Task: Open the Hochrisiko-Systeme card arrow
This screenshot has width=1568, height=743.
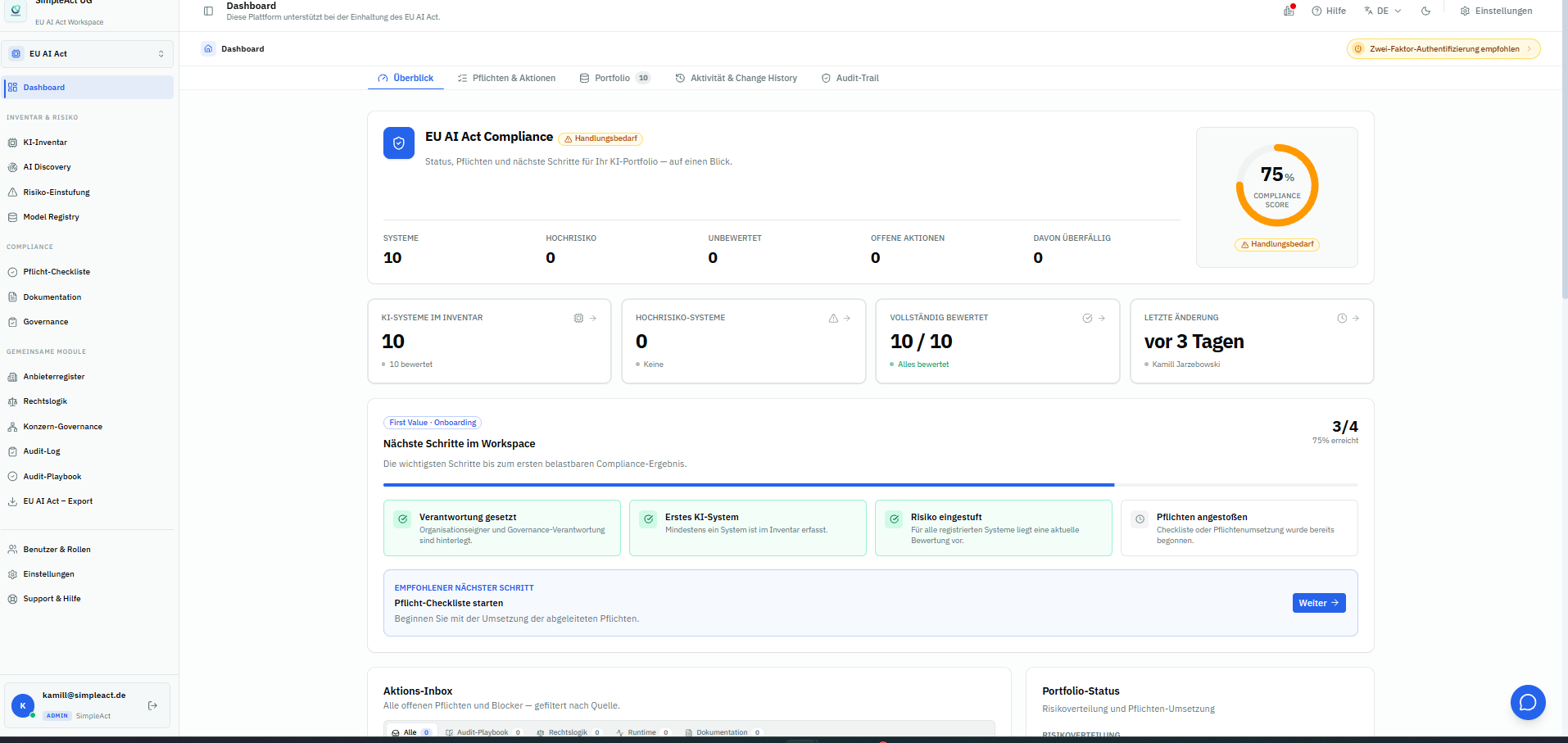Action: coord(847,318)
